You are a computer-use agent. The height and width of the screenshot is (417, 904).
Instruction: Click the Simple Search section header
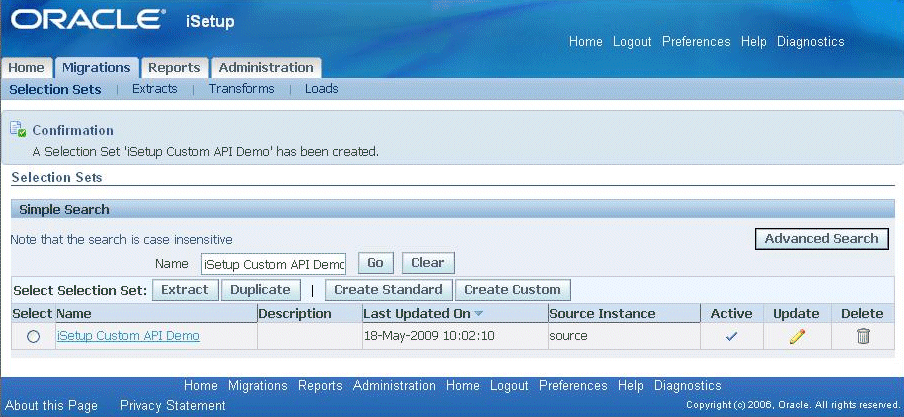click(x=453, y=209)
